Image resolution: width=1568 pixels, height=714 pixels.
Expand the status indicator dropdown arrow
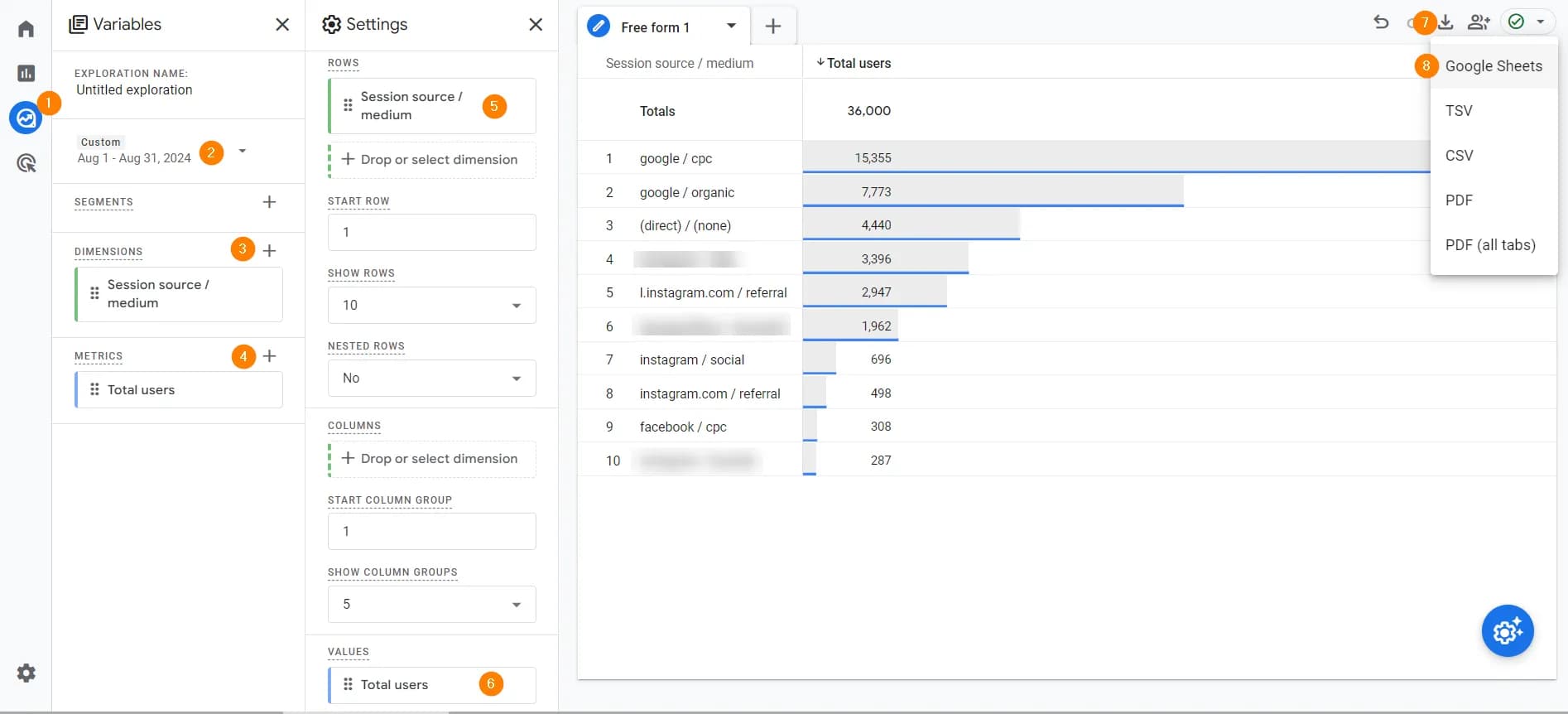pyautogui.click(x=1540, y=22)
